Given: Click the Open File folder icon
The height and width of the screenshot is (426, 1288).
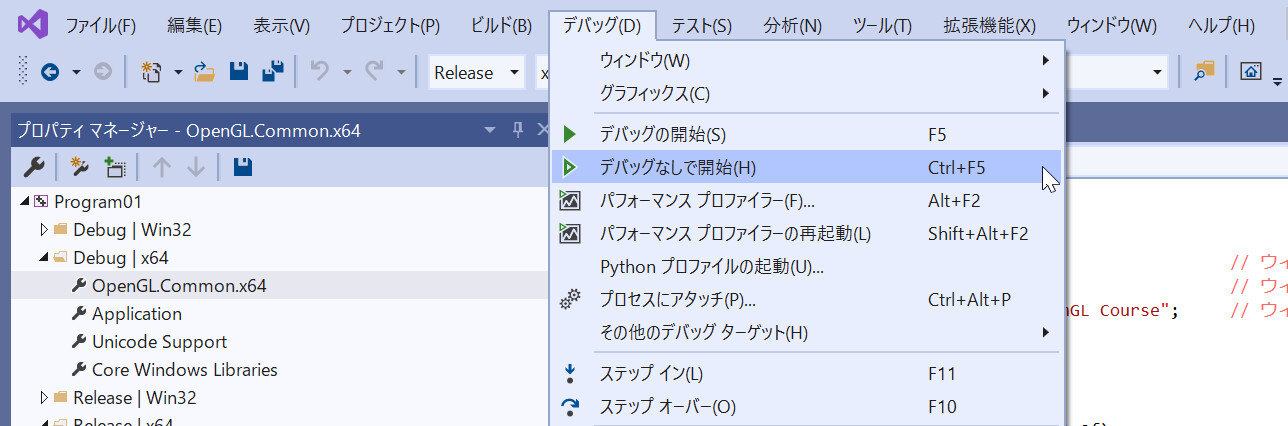Looking at the screenshot, I should point(205,72).
